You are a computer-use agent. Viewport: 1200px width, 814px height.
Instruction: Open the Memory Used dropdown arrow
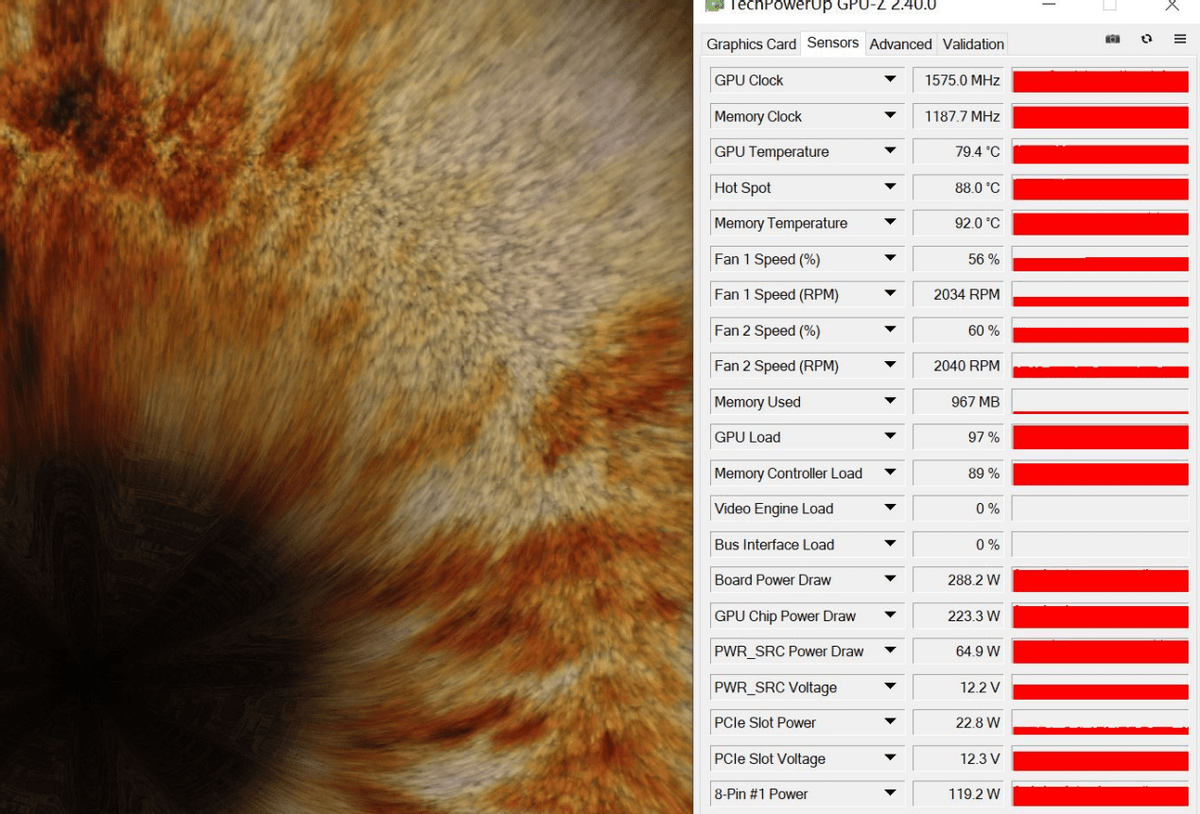(x=889, y=401)
